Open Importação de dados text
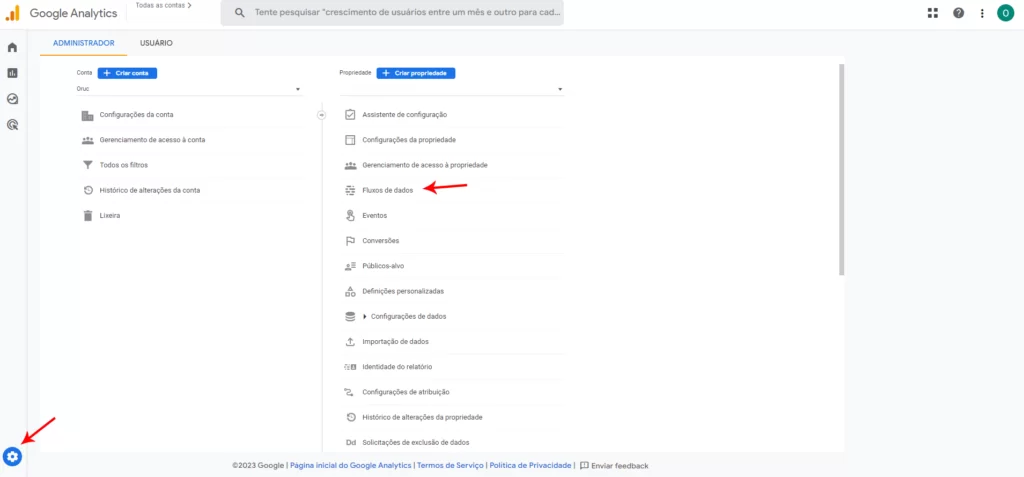This screenshot has width=1024, height=477. [396, 342]
